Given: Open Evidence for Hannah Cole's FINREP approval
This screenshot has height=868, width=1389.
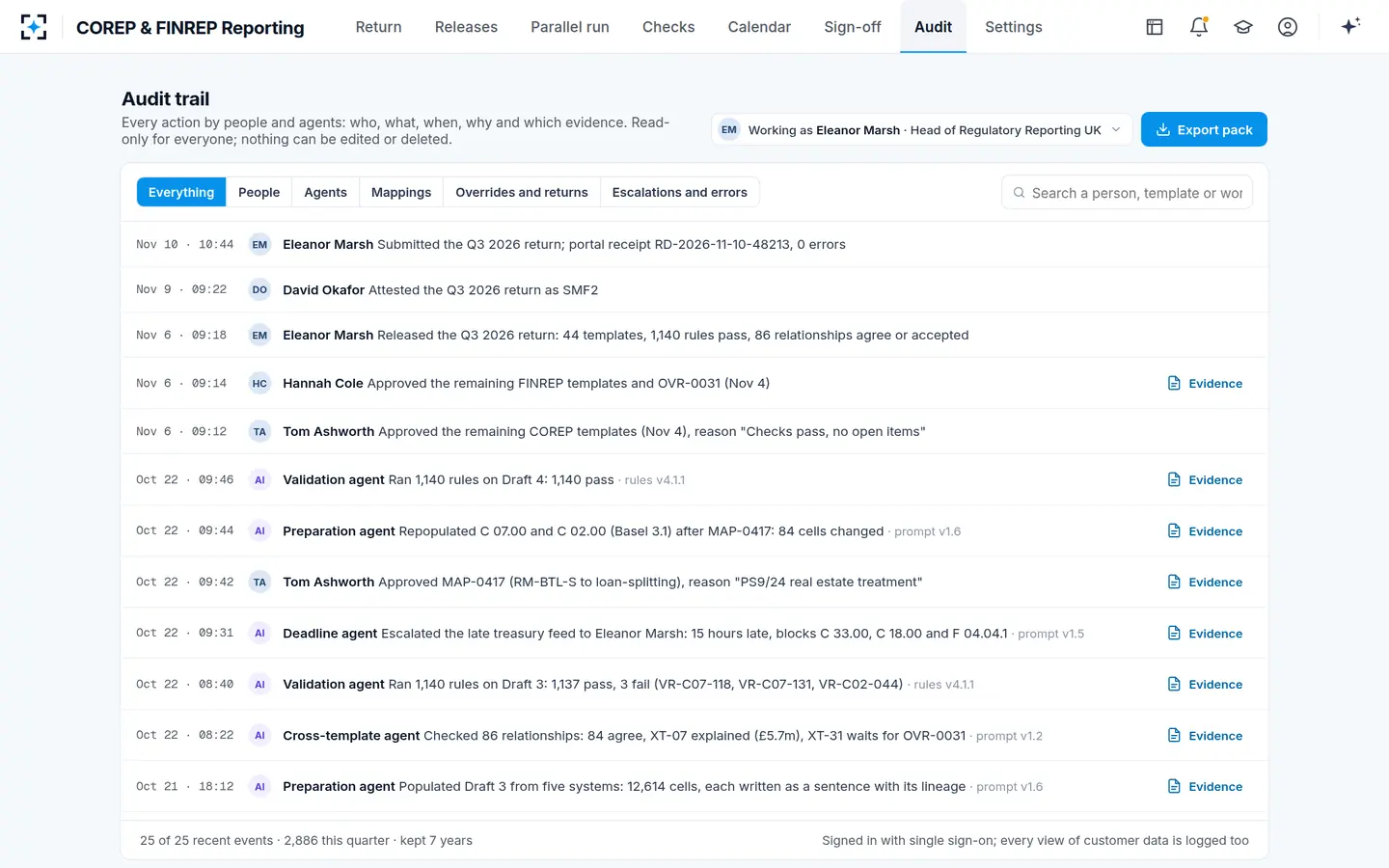Looking at the screenshot, I should tap(1205, 384).
